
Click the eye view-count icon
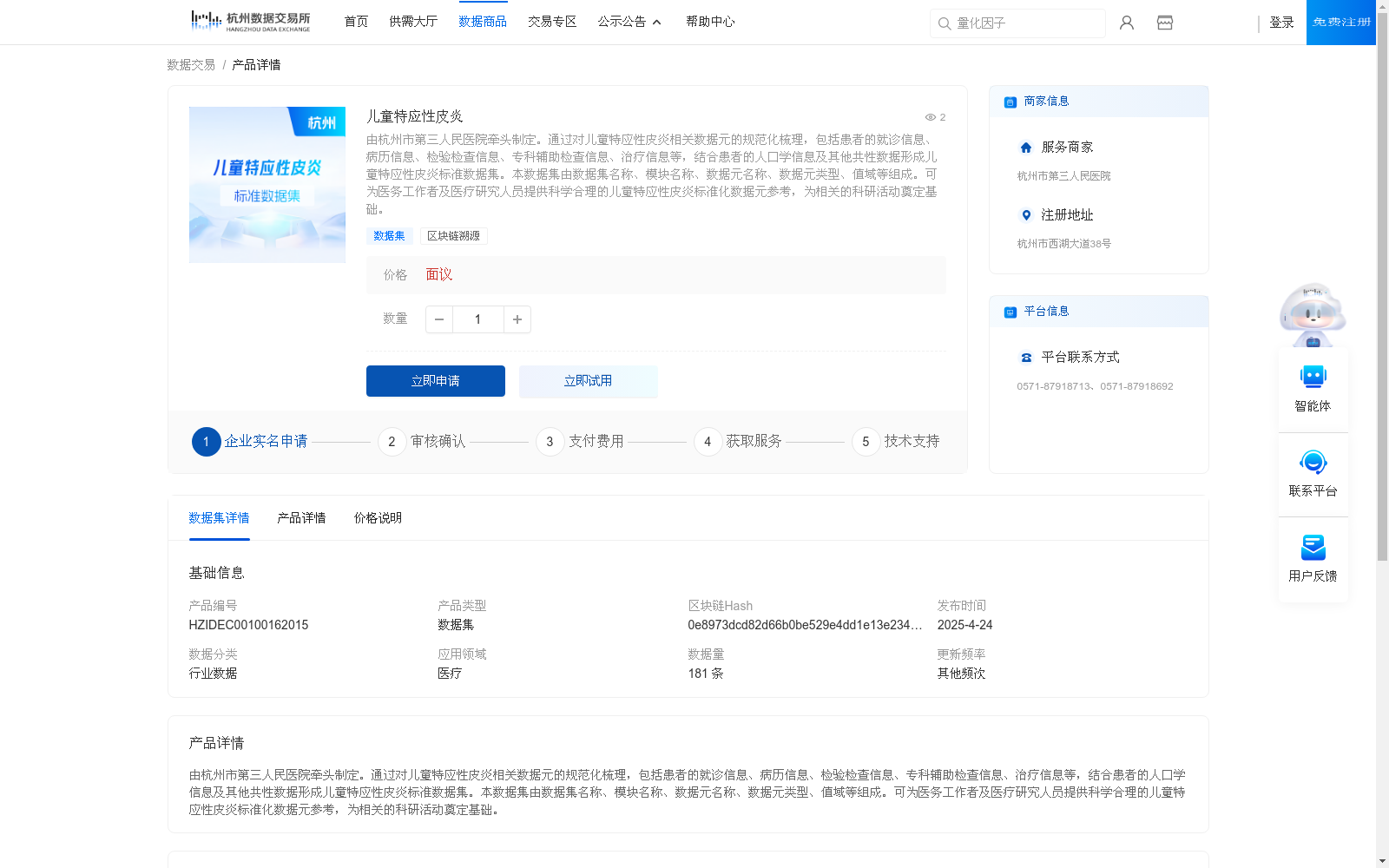930,117
